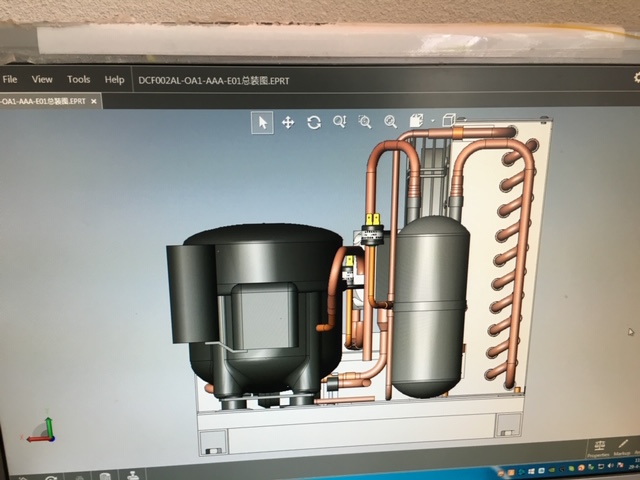The width and height of the screenshot is (640, 480).
Task: Click the network tray icon
Action: 601,466
